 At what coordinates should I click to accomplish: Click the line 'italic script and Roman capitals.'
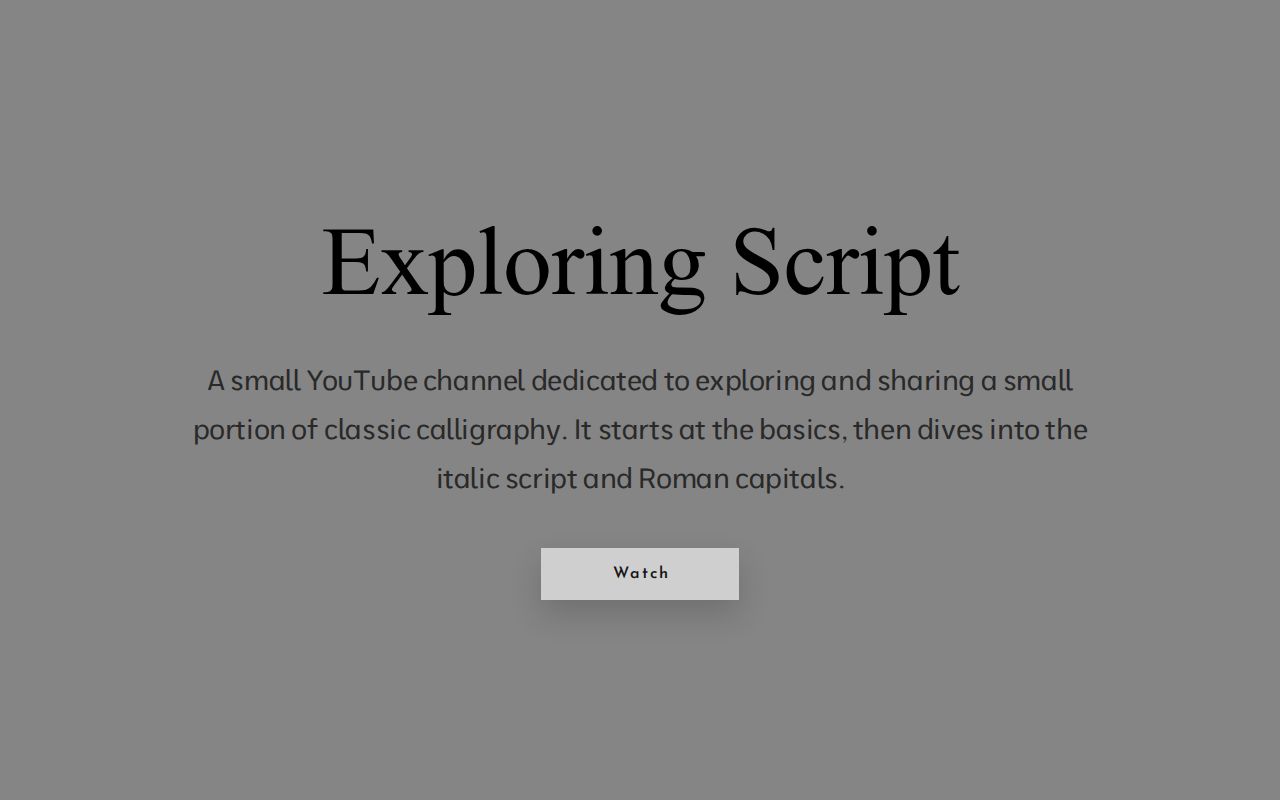point(640,479)
